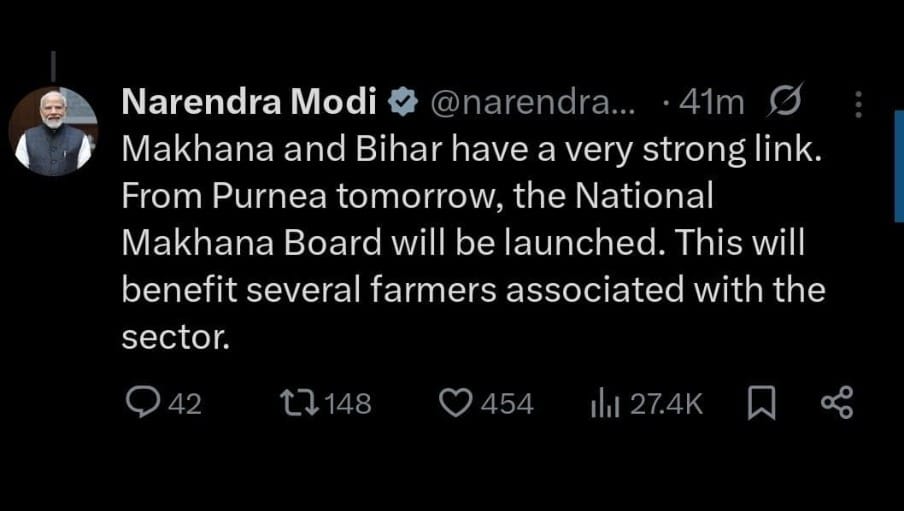
Task: Bookmark this Makhana Board tweet
Action: 761,403
